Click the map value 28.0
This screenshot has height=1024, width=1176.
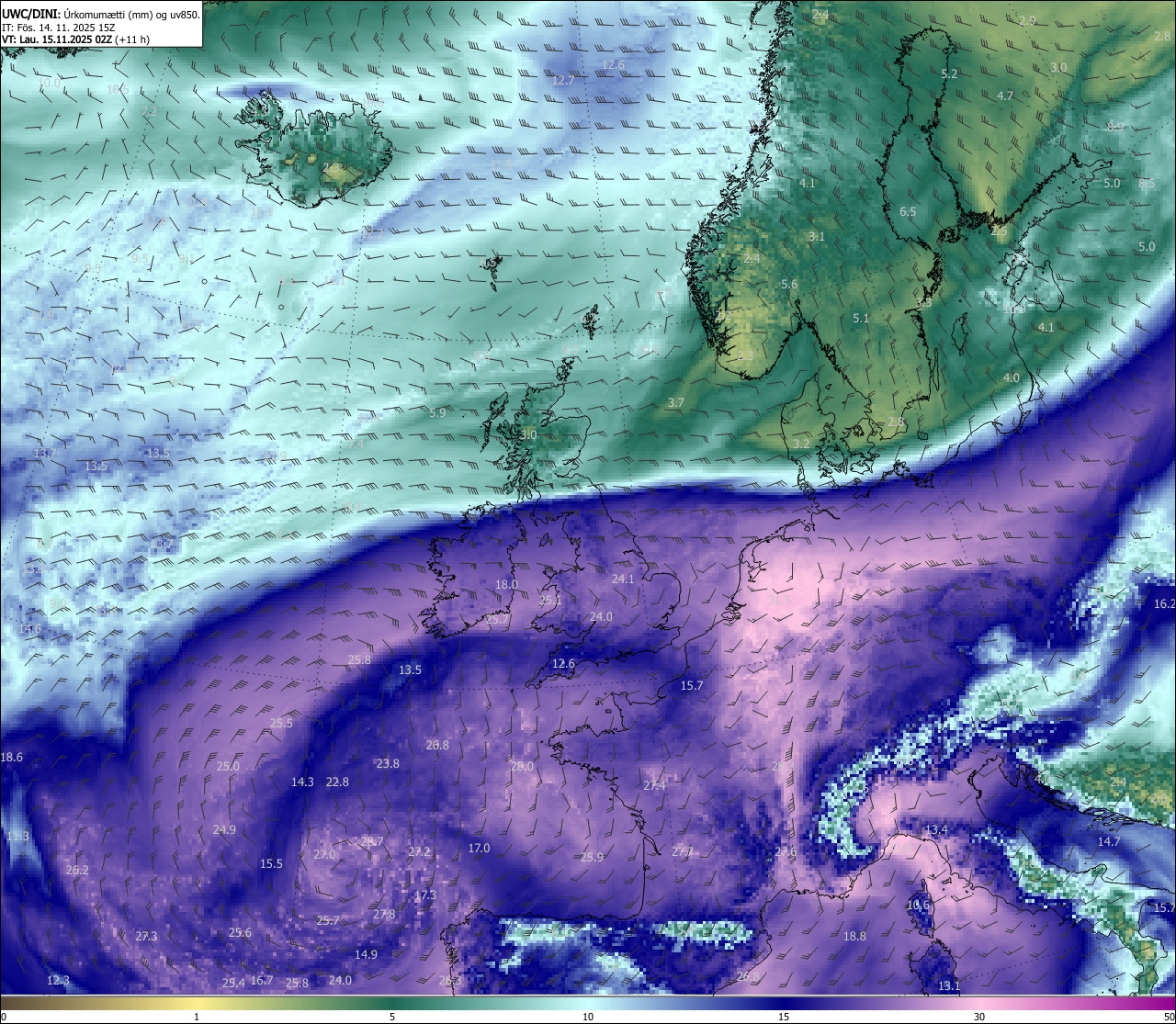pos(522,767)
